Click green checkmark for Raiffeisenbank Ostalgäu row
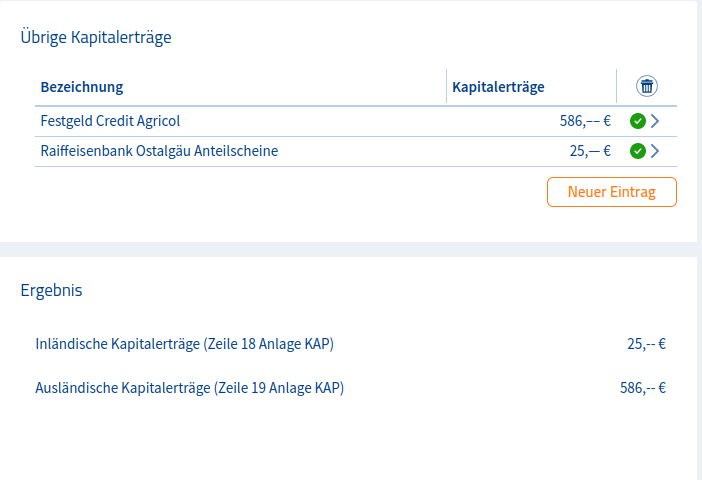This screenshot has height=480, width=702. (x=637, y=152)
